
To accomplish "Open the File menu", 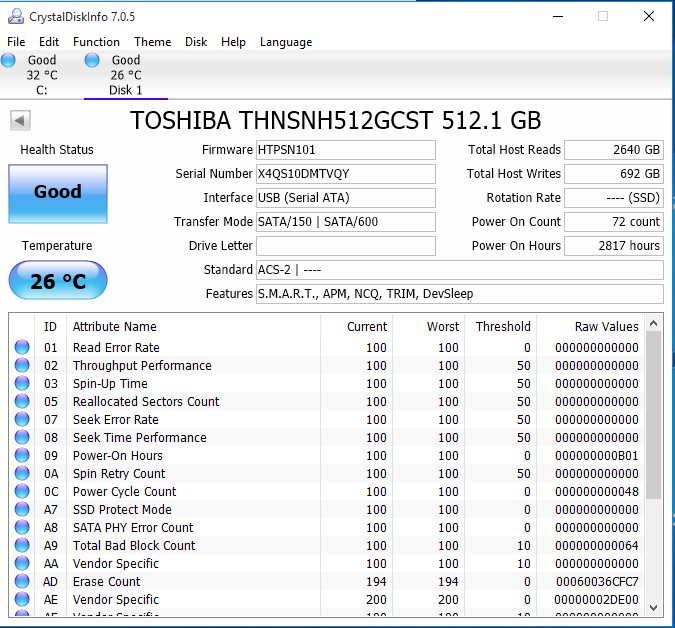I will click(16, 42).
